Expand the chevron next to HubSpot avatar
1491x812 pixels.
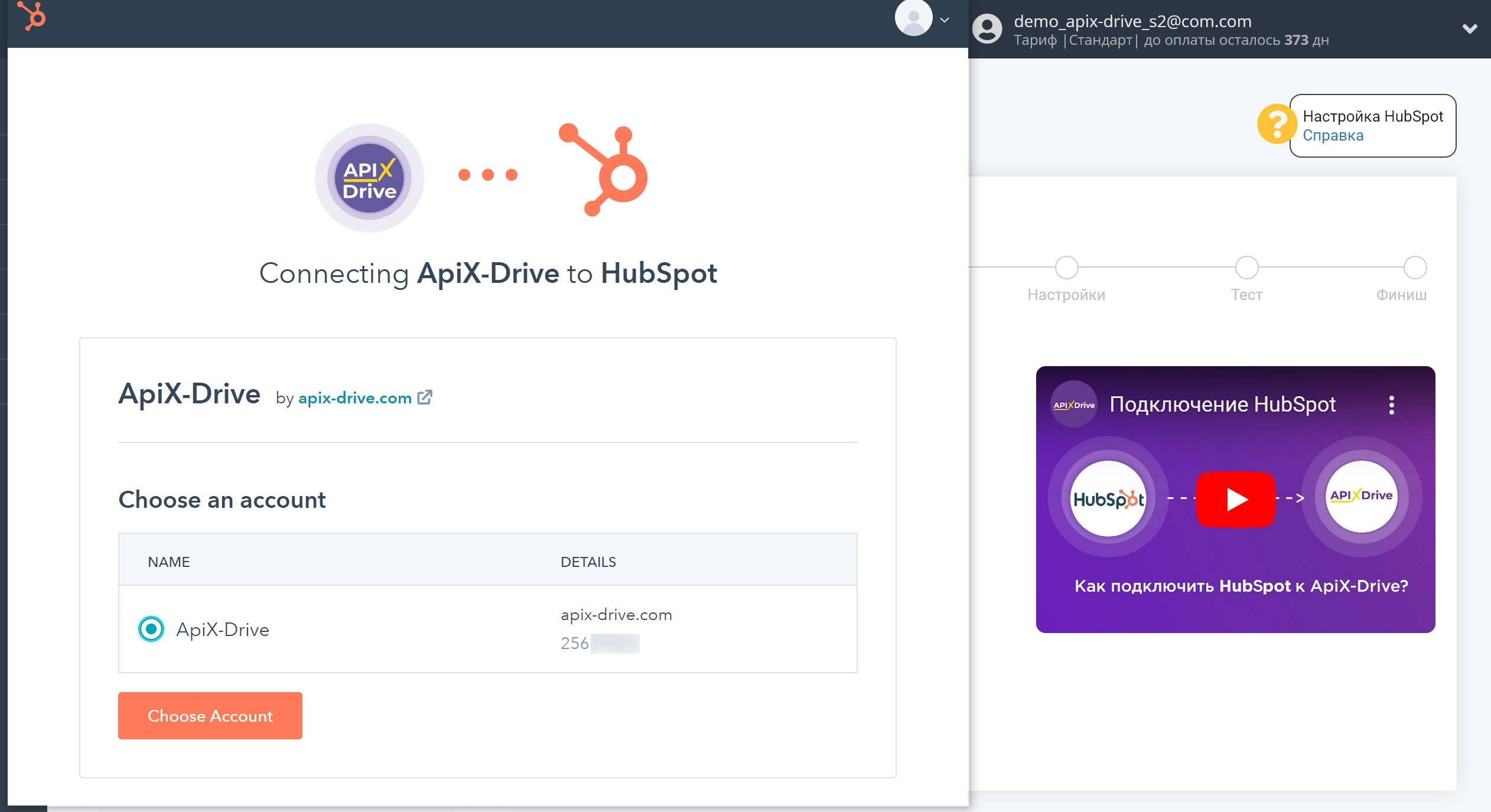pos(945,20)
